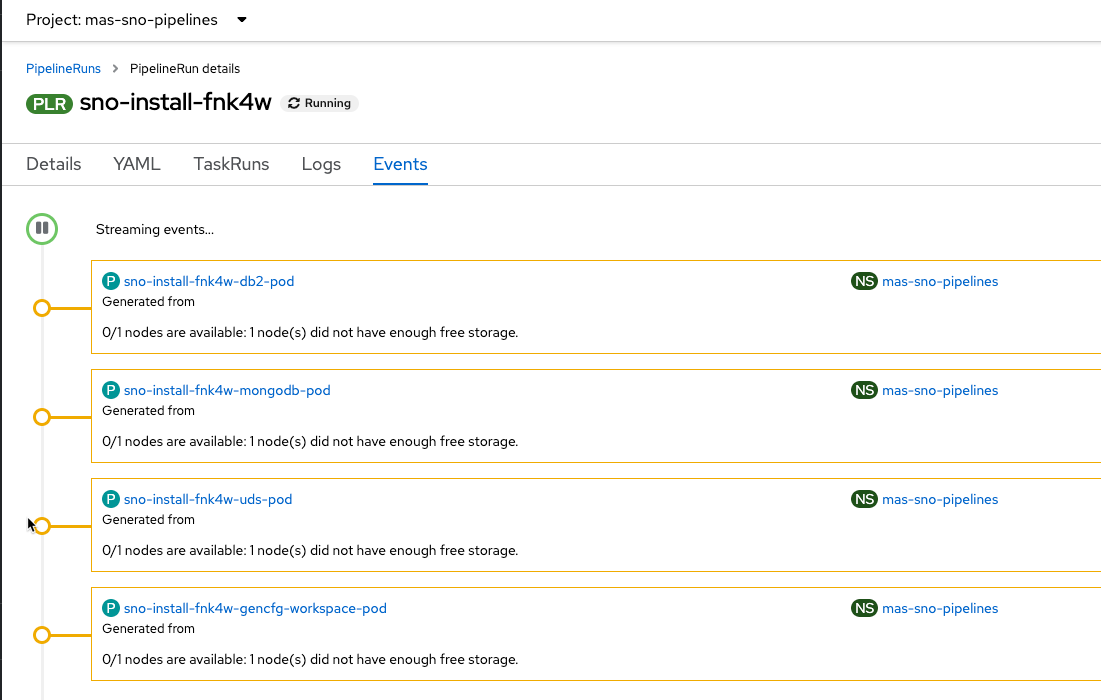Click the pod icon beside gencfg-workspace-pod
The width and height of the screenshot is (1101, 700).
pyautogui.click(x=111, y=609)
